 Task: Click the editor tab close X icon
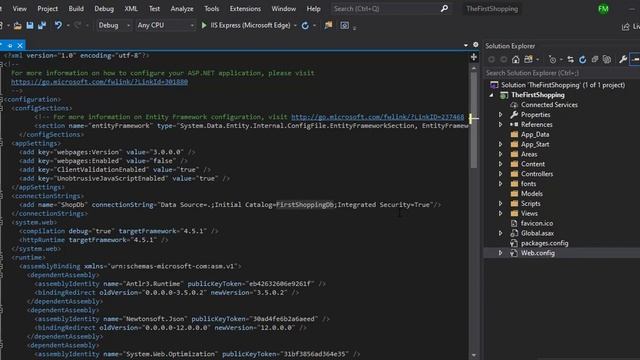click(20, 46)
